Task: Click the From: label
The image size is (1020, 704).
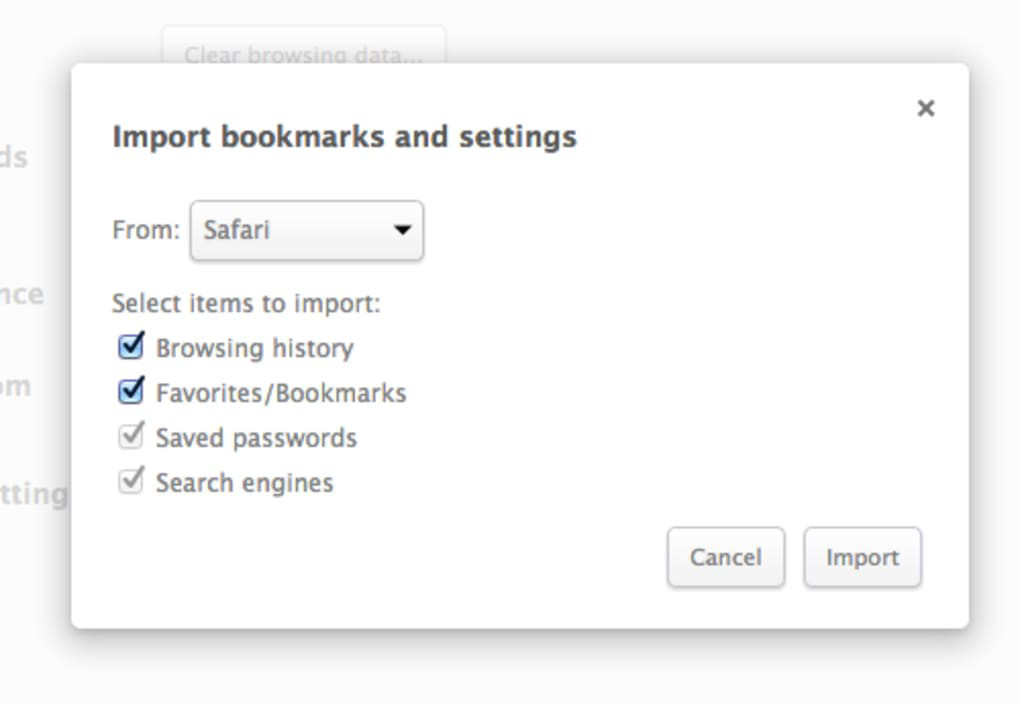Action: coord(145,230)
